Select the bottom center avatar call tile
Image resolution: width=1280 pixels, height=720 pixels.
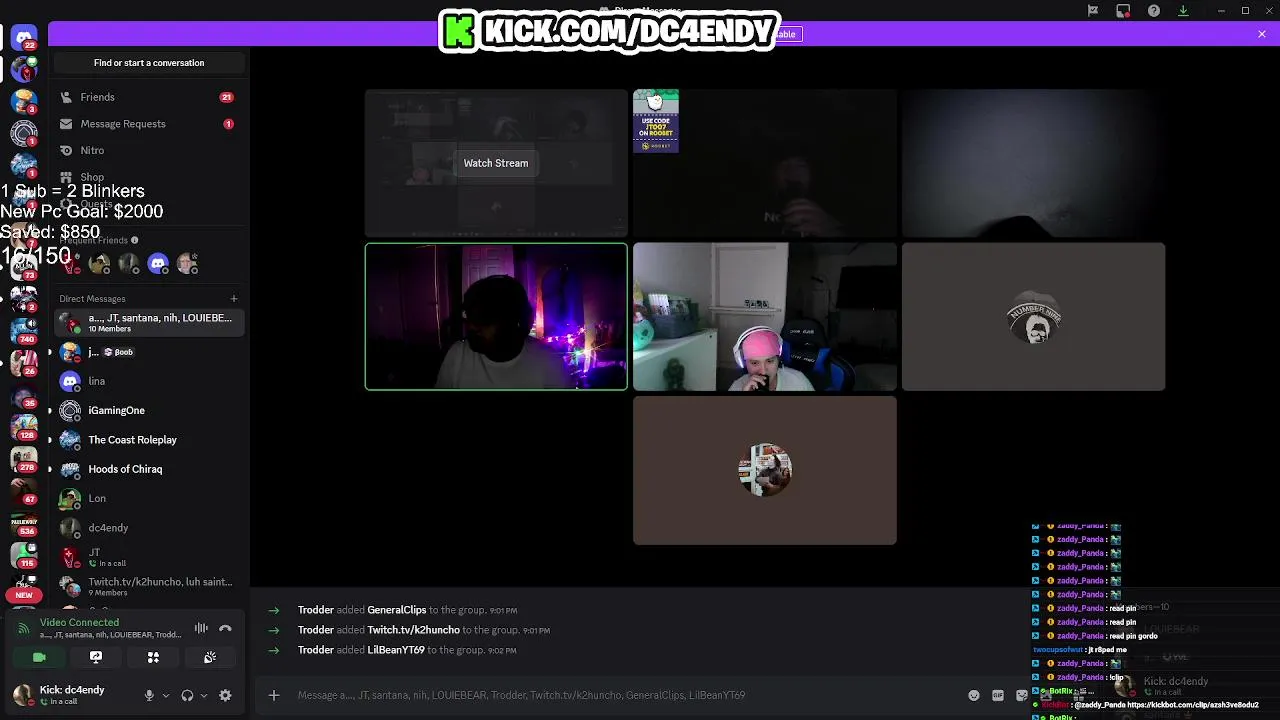point(765,471)
